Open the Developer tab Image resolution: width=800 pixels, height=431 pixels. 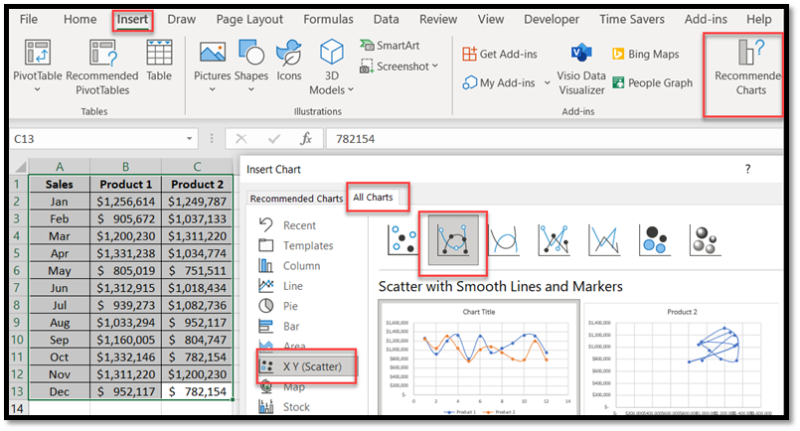(552, 19)
